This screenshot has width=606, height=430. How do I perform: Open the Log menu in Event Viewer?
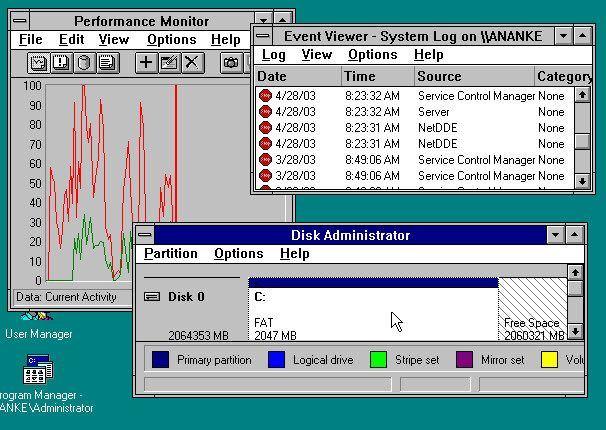[x=273, y=55]
